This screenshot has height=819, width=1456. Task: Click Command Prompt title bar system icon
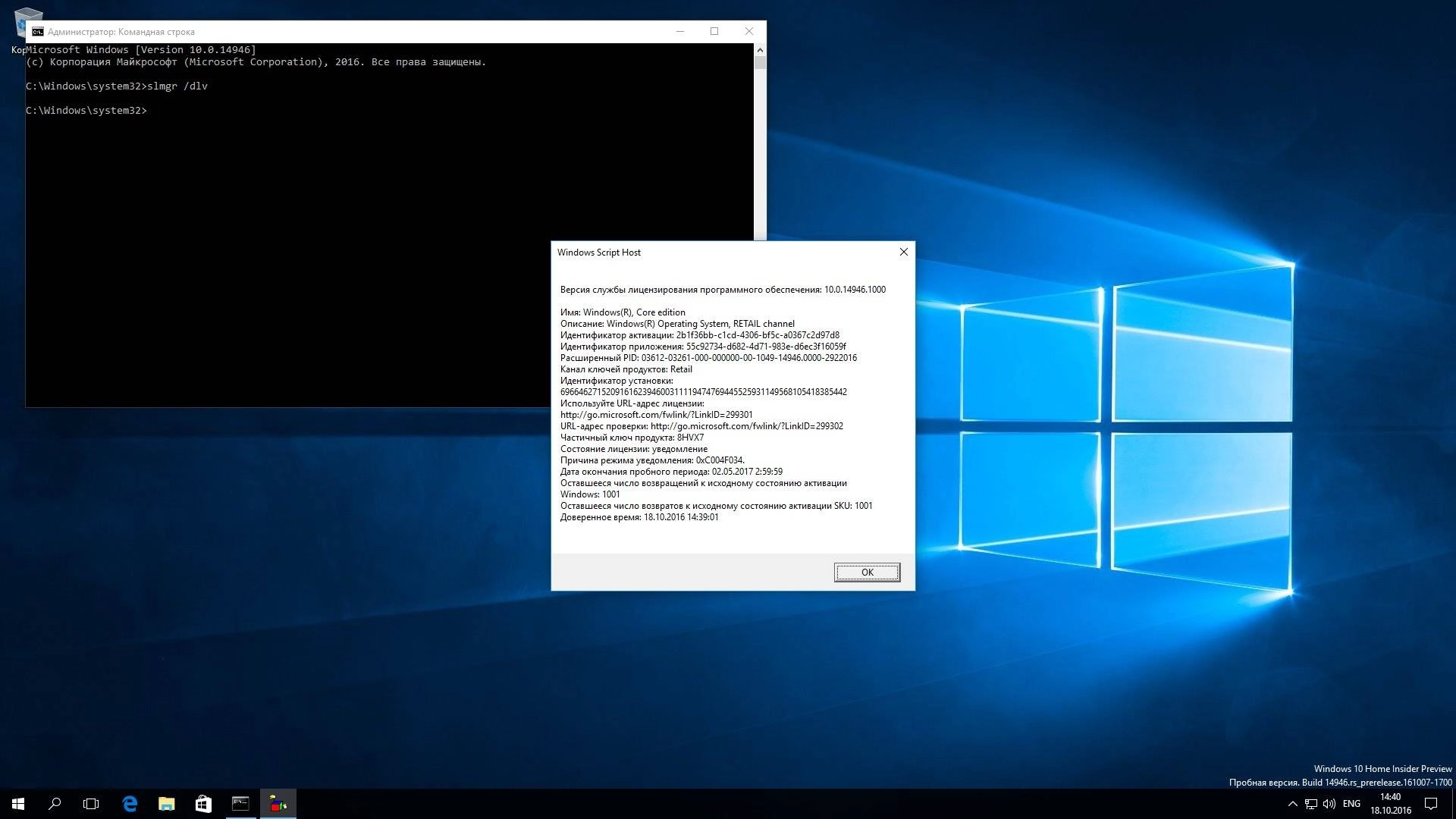click(x=37, y=32)
